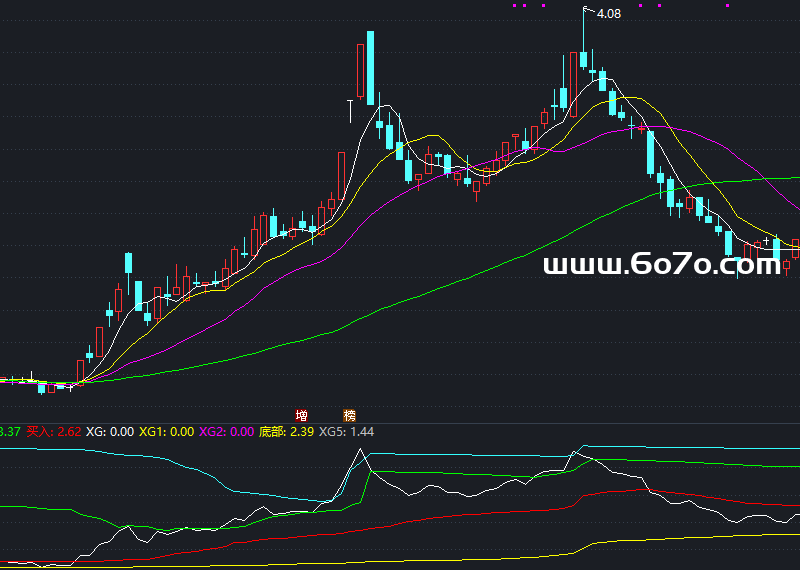Click the orange 榜 marker icon
The height and width of the screenshot is (570, 800).
click(x=349, y=415)
